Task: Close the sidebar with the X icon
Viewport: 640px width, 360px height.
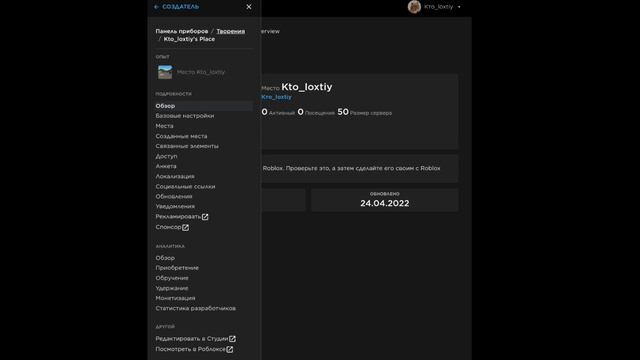Action: pos(249,7)
